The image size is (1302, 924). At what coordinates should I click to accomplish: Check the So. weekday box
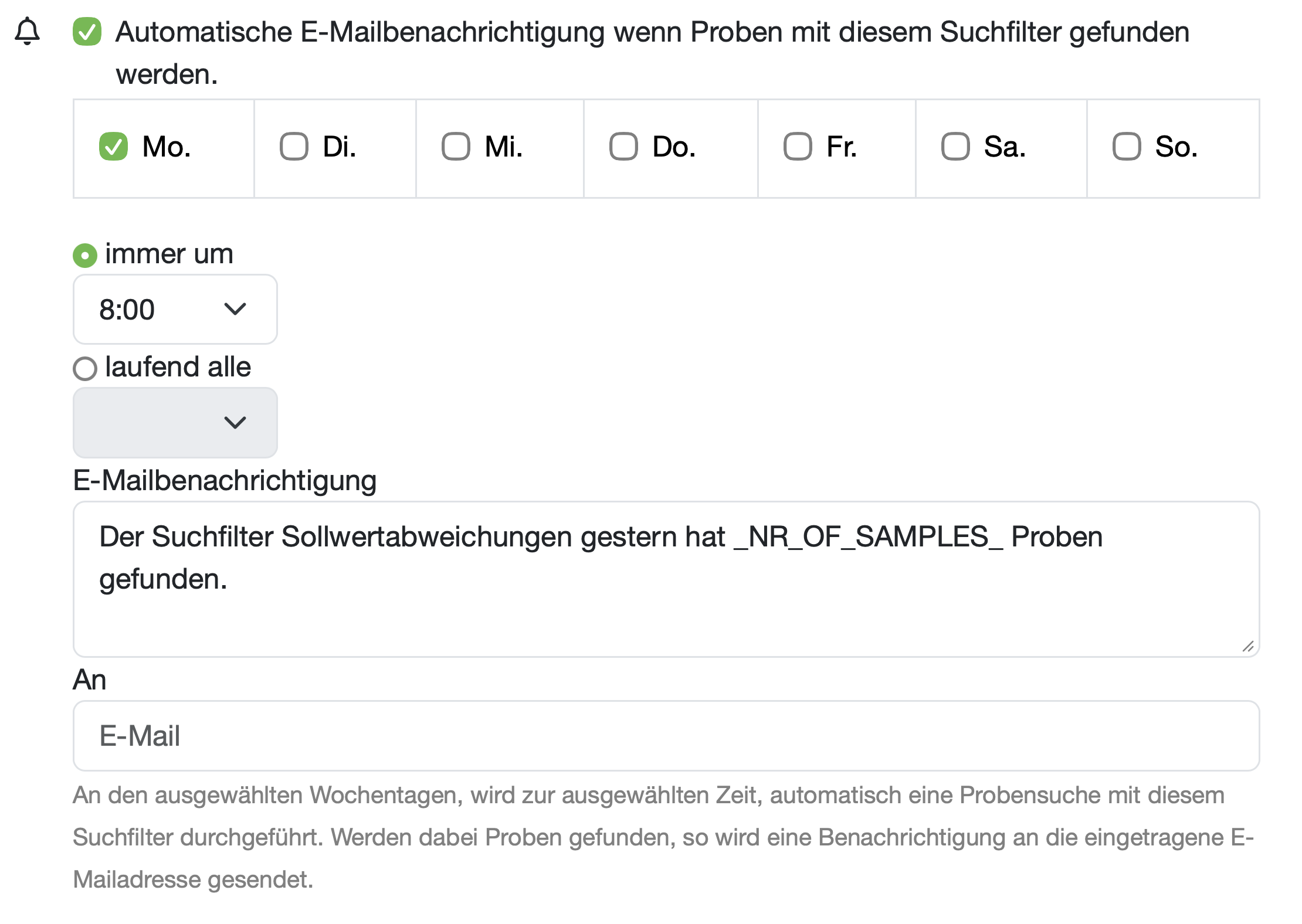1127,147
